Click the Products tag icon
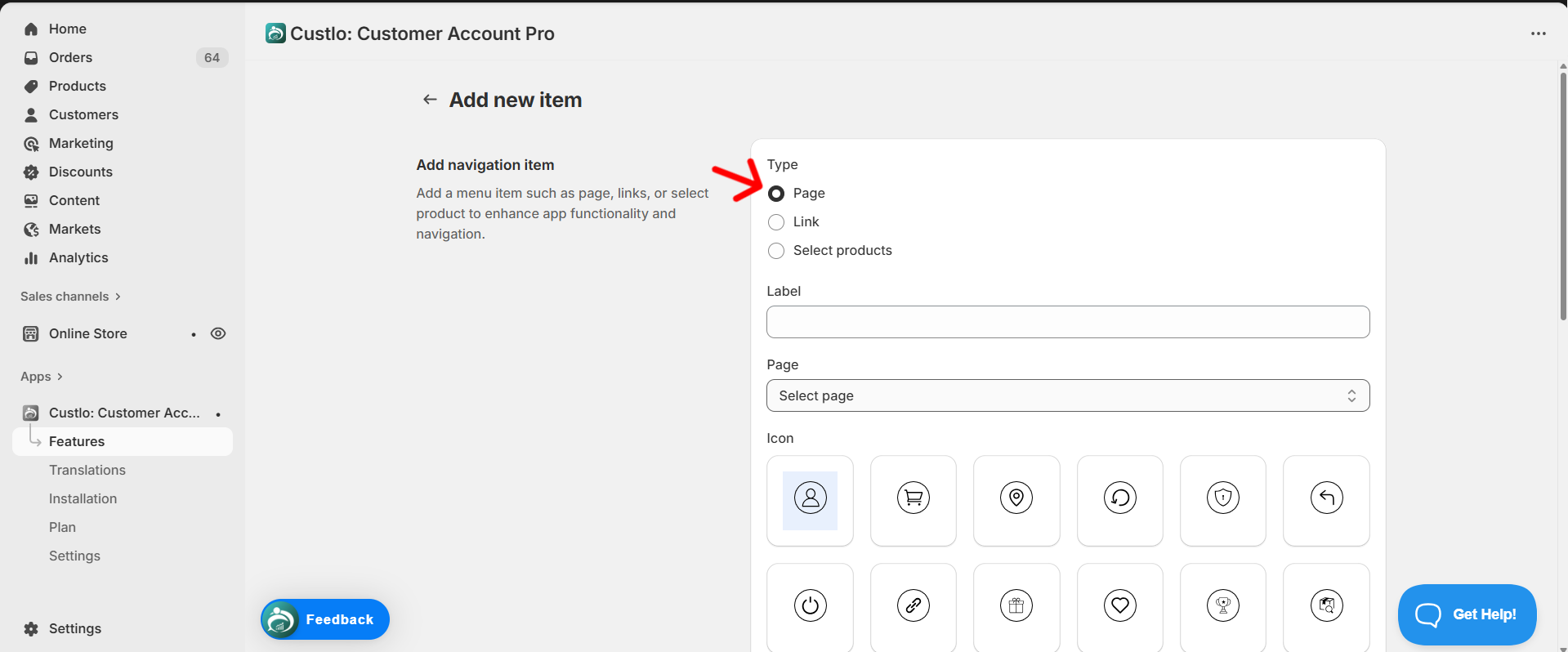 pyautogui.click(x=31, y=87)
